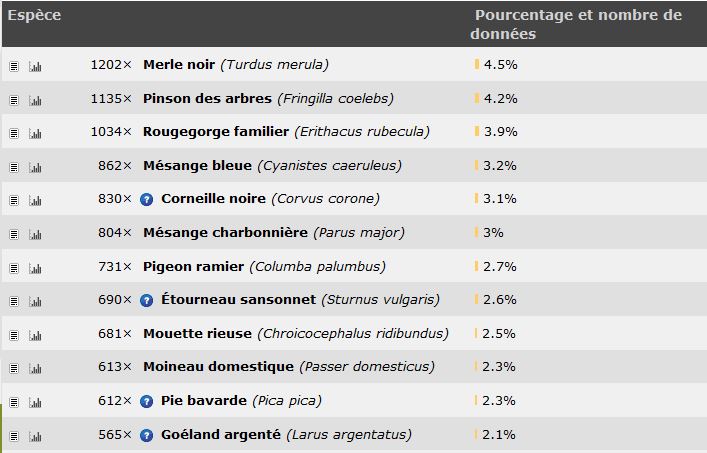Show the bar chart for Rougegorge familier
707x453 pixels.
tap(35, 133)
